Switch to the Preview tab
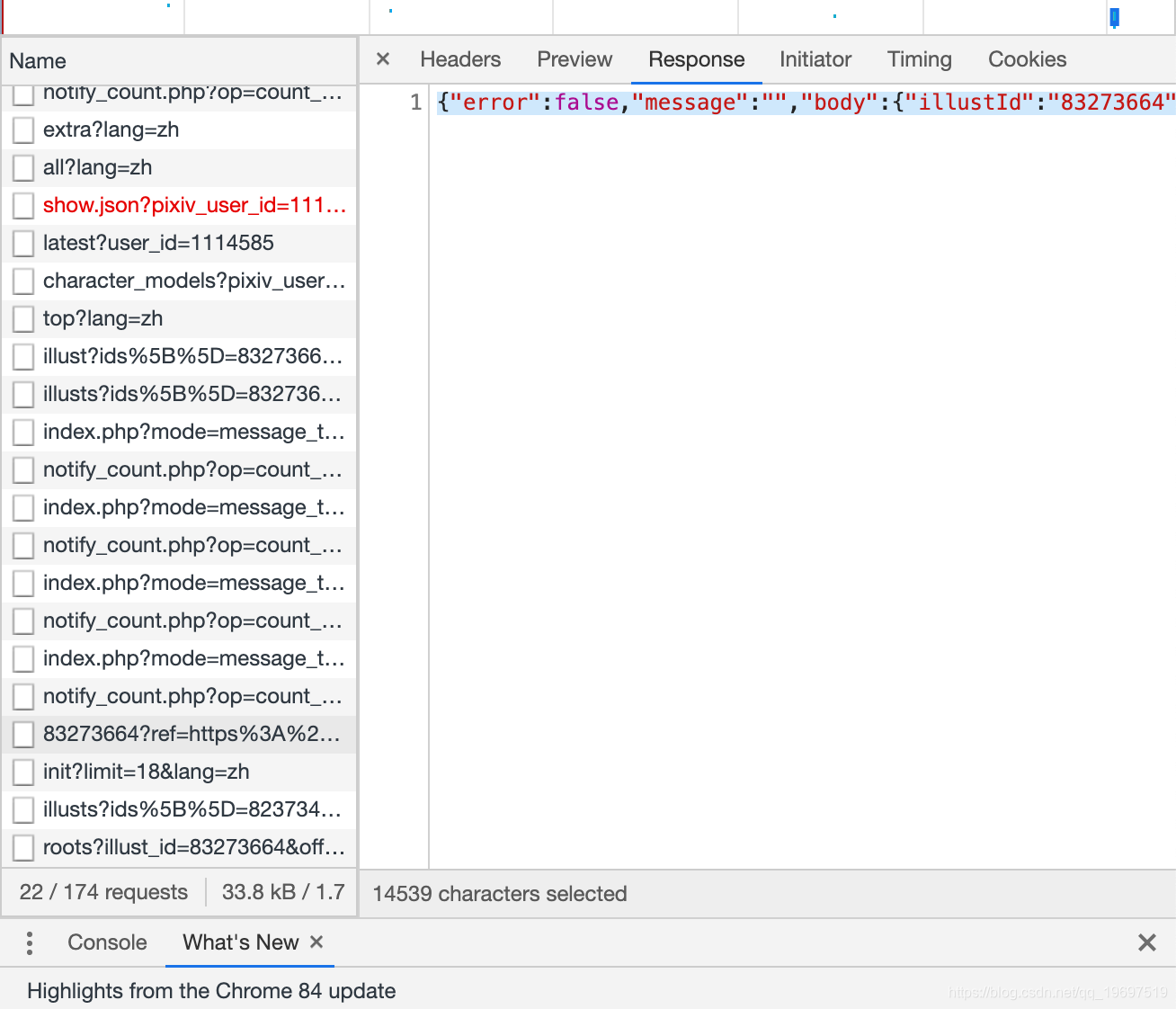This screenshot has height=1009, width=1176. coord(575,59)
